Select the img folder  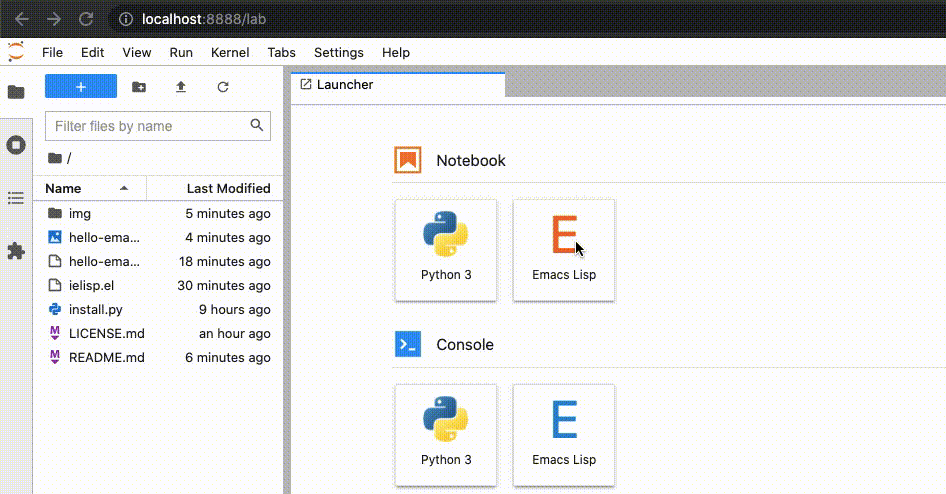158,214
